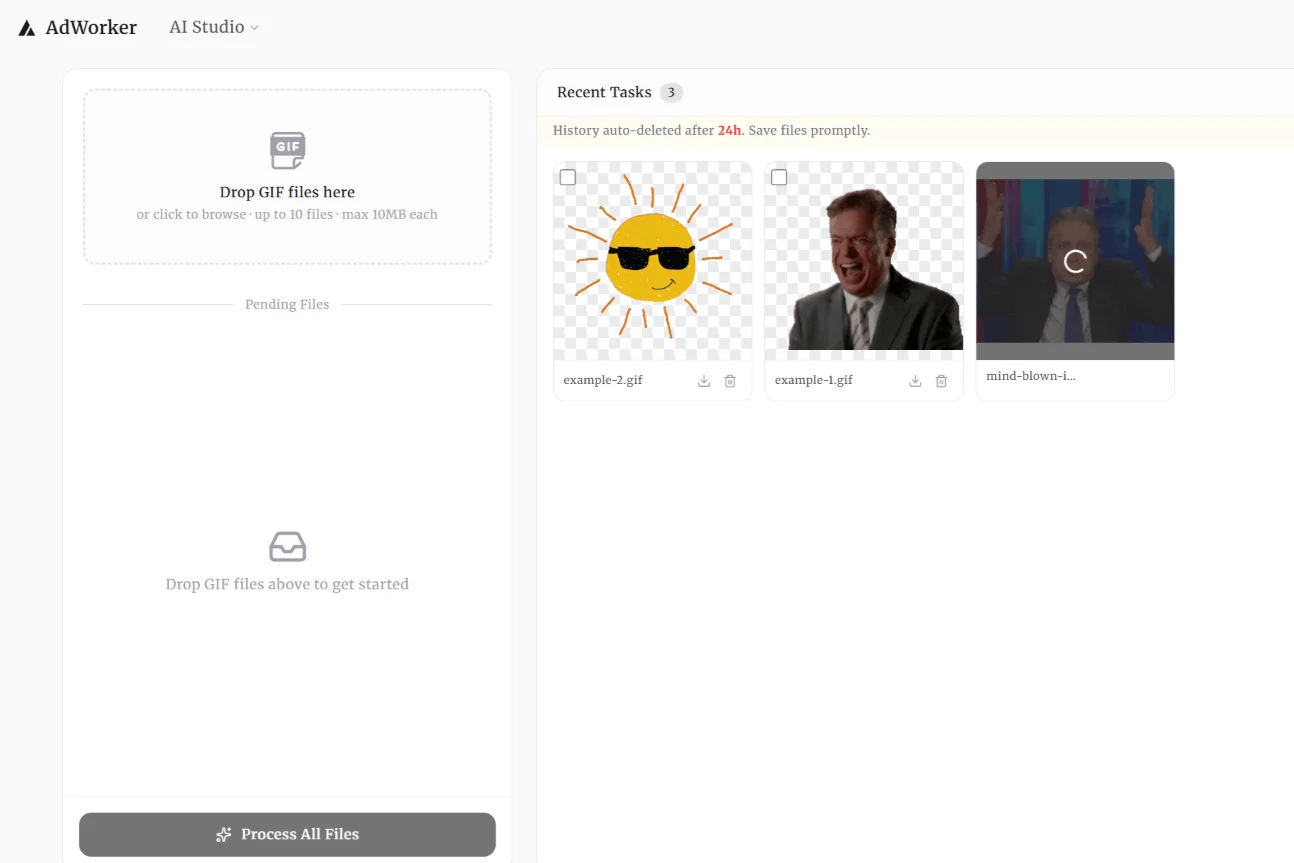
Task: Click the Recent Tasks count badge '3'
Action: [671, 93]
